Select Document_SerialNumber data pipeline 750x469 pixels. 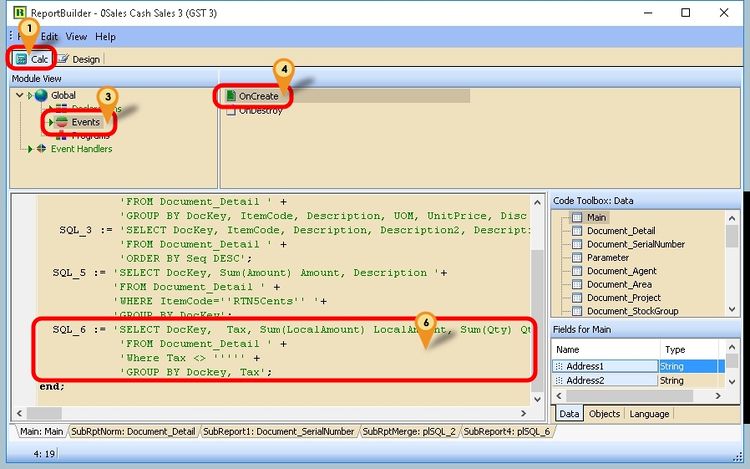click(x=636, y=244)
